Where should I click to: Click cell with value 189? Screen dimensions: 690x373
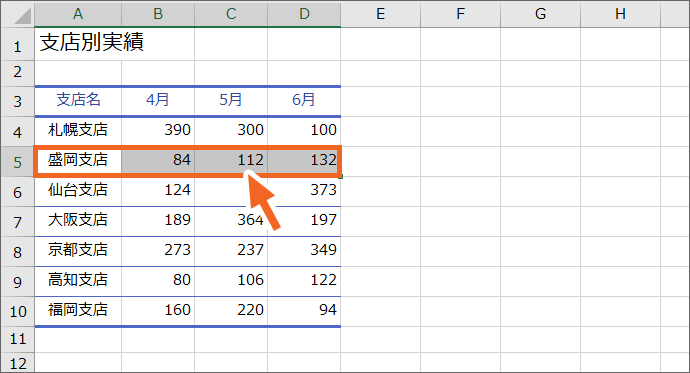click(x=158, y=221)
